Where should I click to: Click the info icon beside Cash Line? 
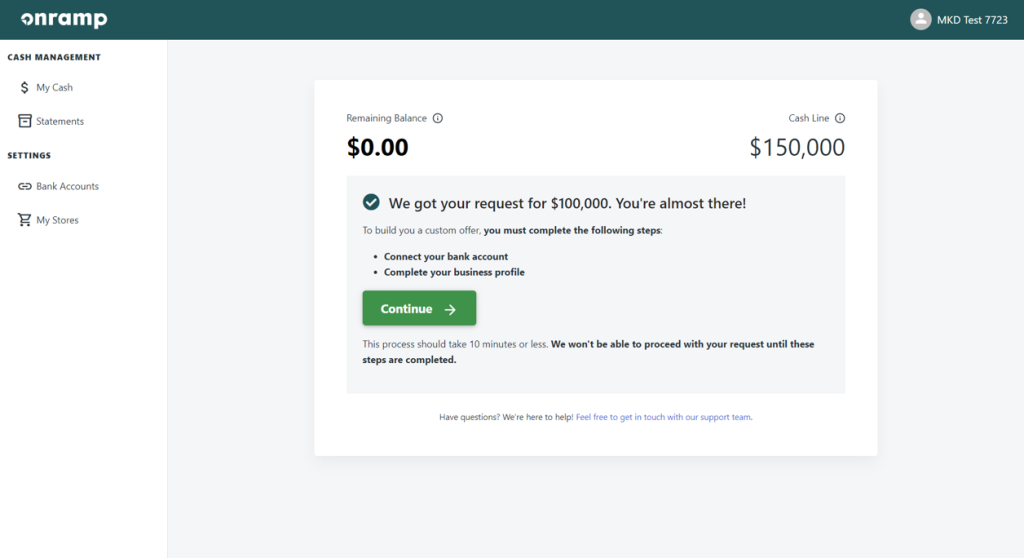tap(840, 118)
